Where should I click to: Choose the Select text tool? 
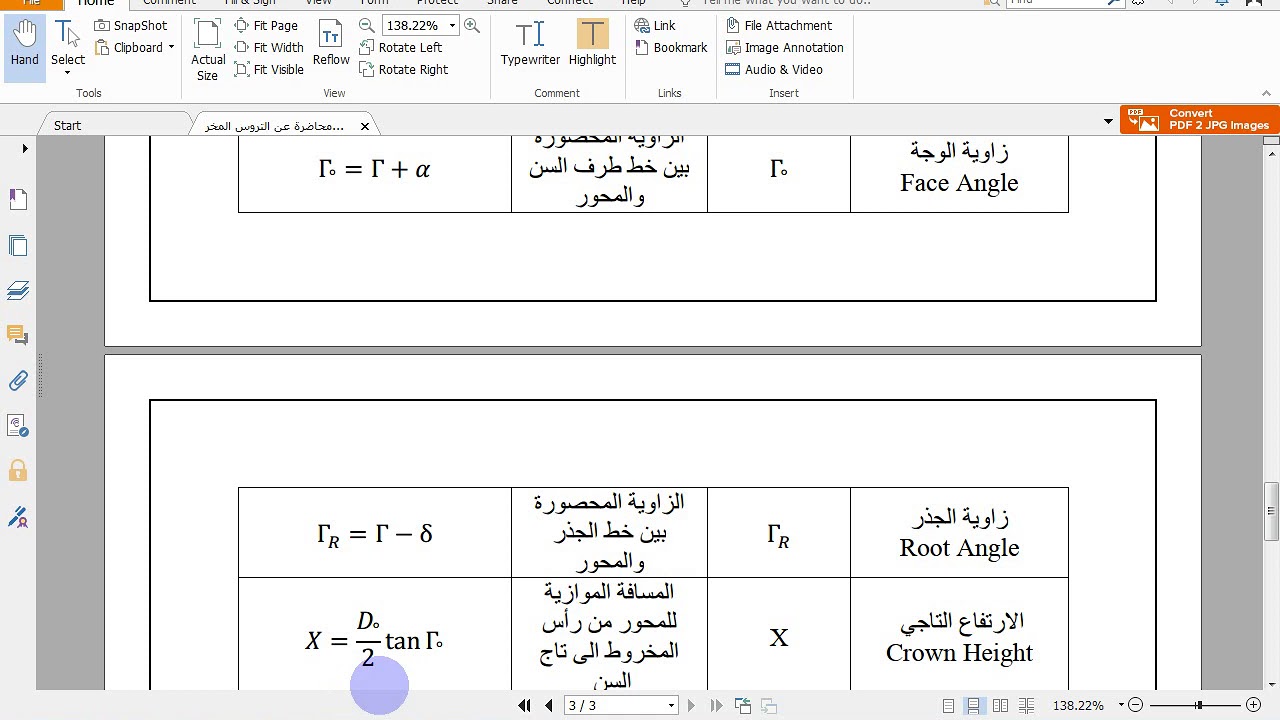click(68, 45)
